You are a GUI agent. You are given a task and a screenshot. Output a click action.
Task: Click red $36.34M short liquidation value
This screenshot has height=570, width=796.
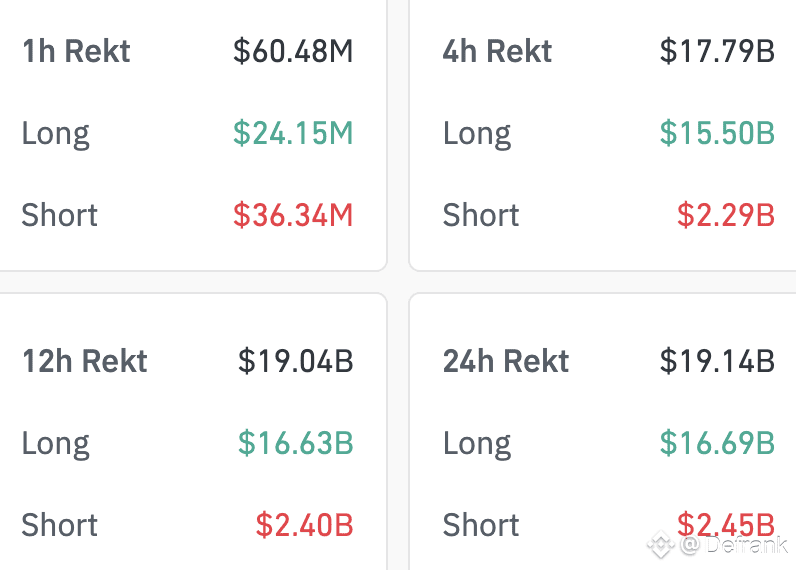[x=293, y=215]
